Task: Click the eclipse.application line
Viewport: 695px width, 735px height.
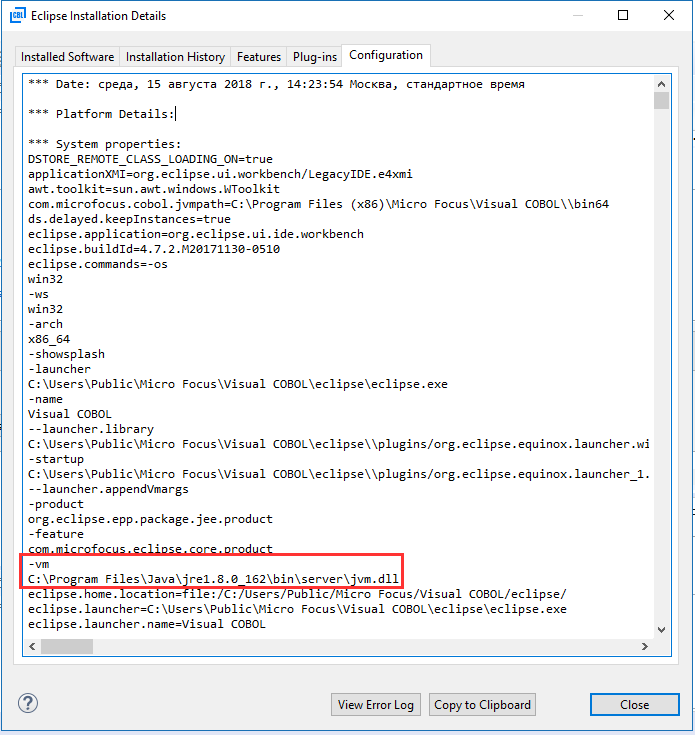Action: (x=195, y=234)
